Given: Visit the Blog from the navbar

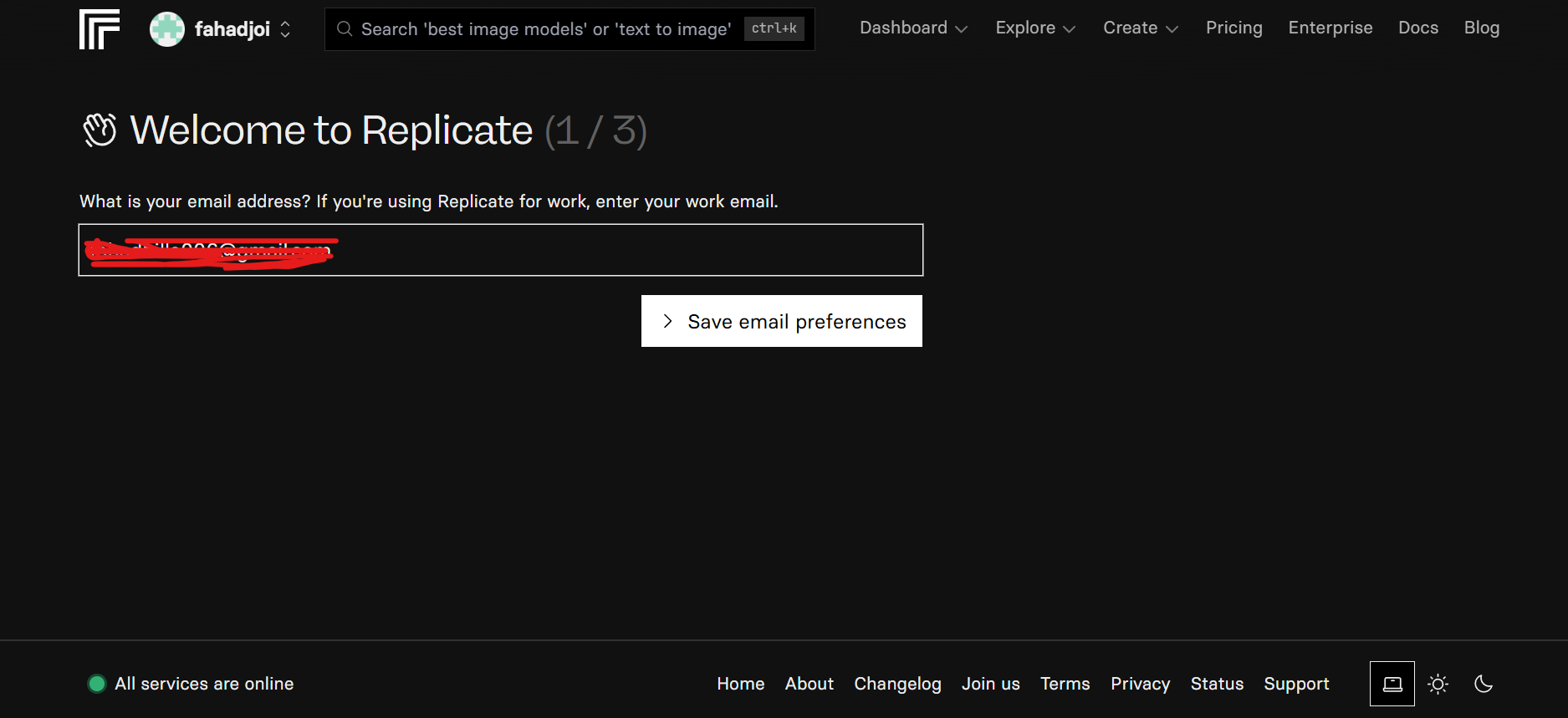Looking at the screenshot, I should (1481, 28).
